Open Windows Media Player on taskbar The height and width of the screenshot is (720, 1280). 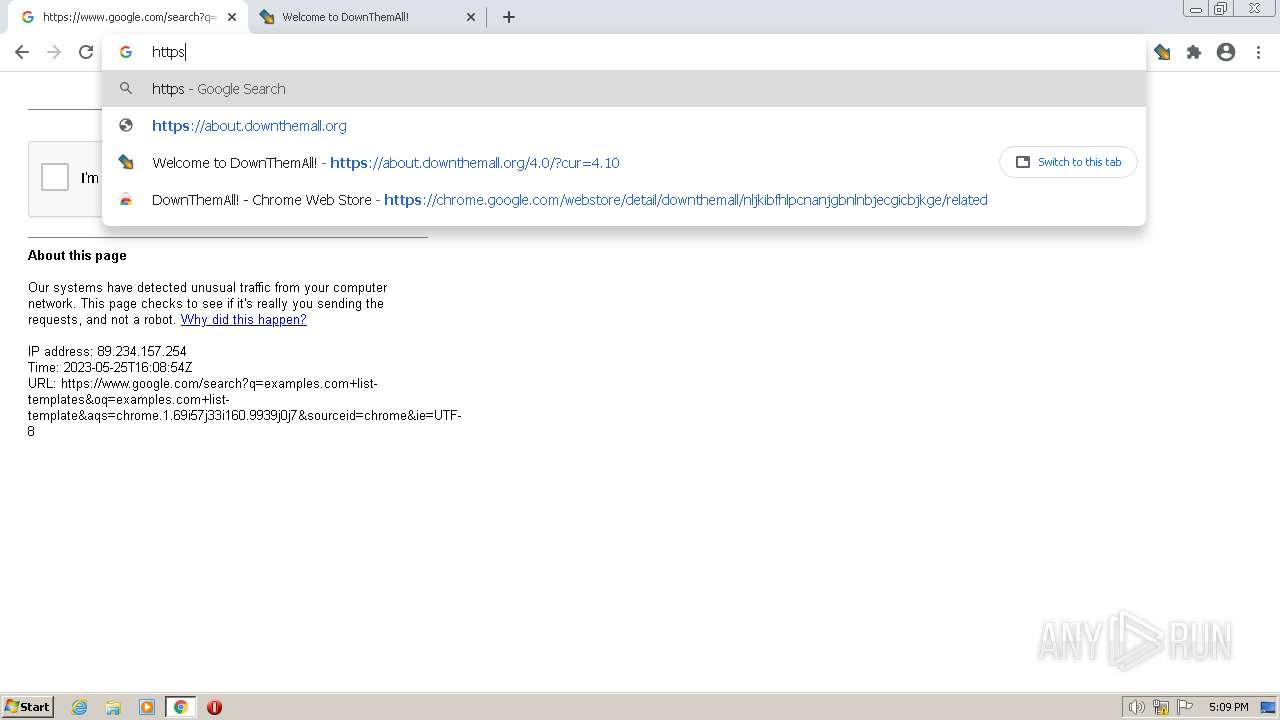pos(147,707)
